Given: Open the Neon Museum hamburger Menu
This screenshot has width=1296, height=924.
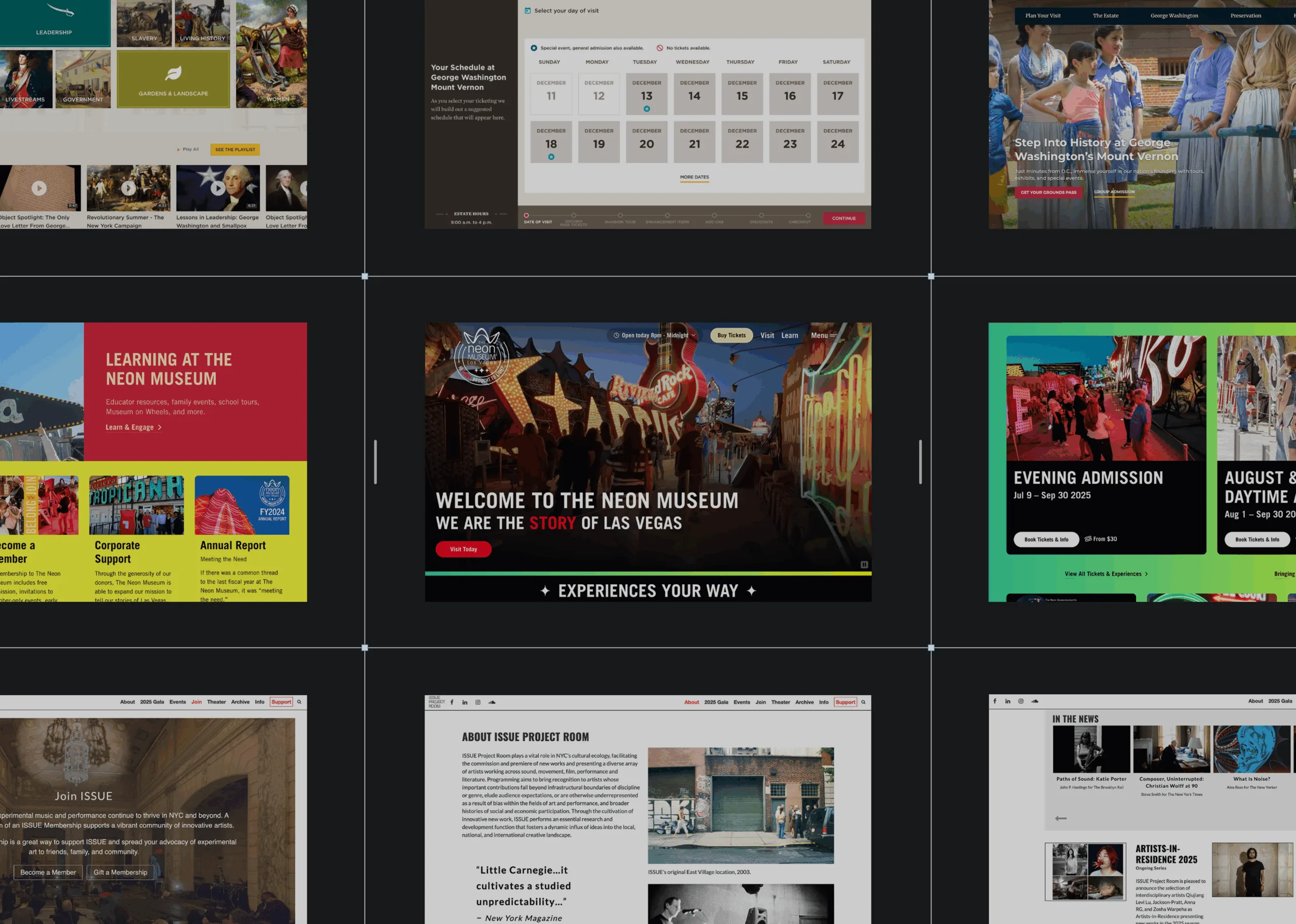Looking at the screenshot, I should pos(824,335).
